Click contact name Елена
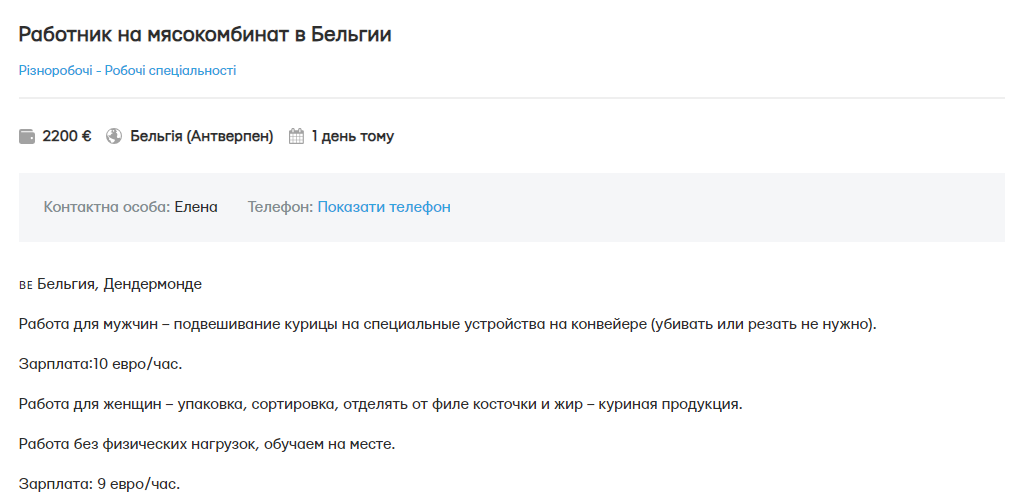1026x497 pixels. pos(196,207)
